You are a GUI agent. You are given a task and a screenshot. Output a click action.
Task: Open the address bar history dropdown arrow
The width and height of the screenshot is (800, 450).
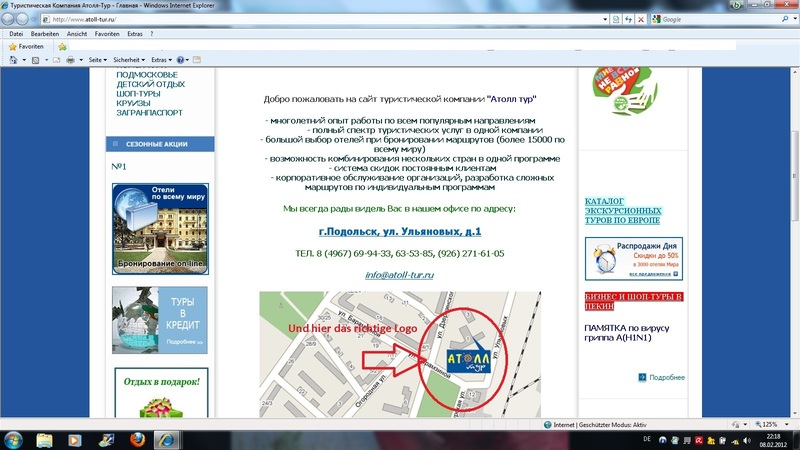[605, 19]
